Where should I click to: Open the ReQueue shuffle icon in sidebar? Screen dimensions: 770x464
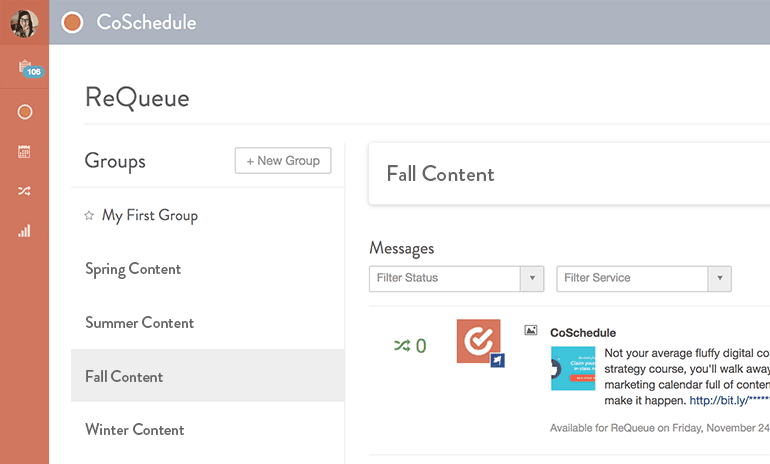click(x=24, y=191)
